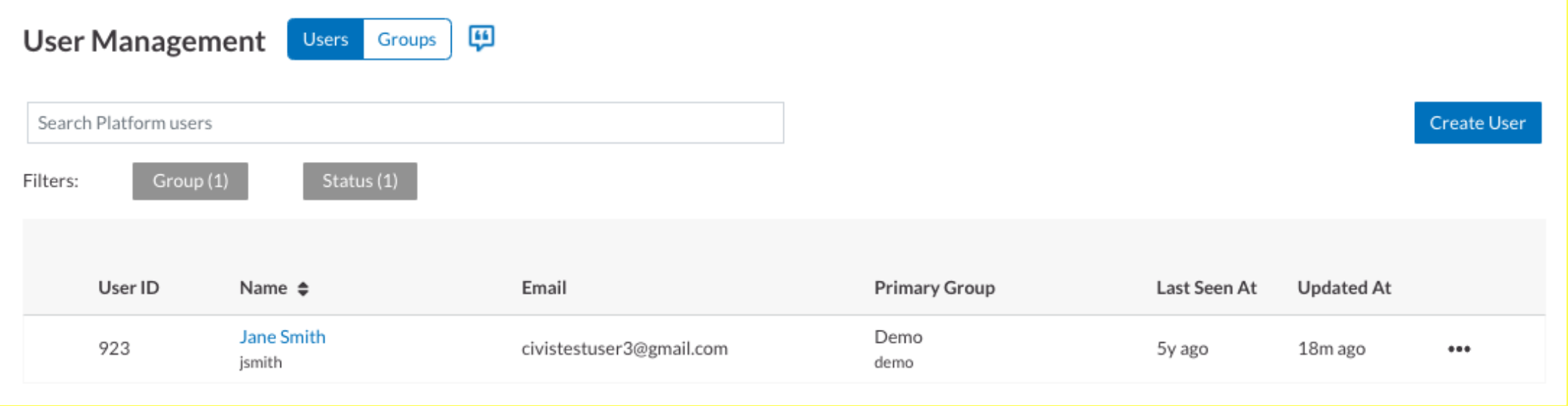Screen dimensions: 1568x406
Task: Expand the Group (1) filter
Action: pyautogui.click(x=190, y=181)
